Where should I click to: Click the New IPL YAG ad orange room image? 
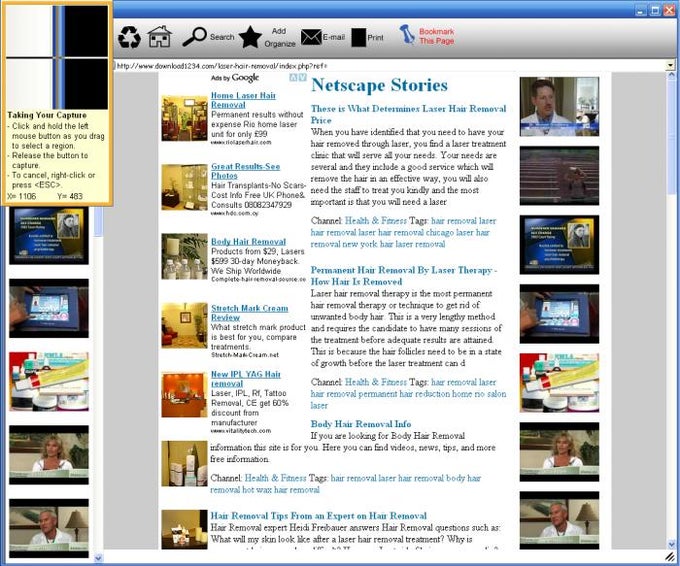pyautogui.click(x=184, y=394)
